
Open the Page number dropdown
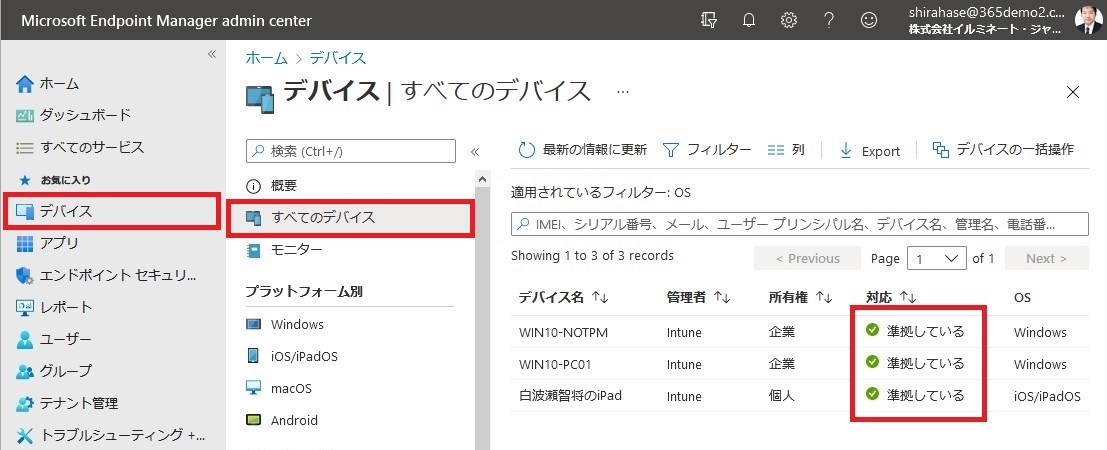936,259
